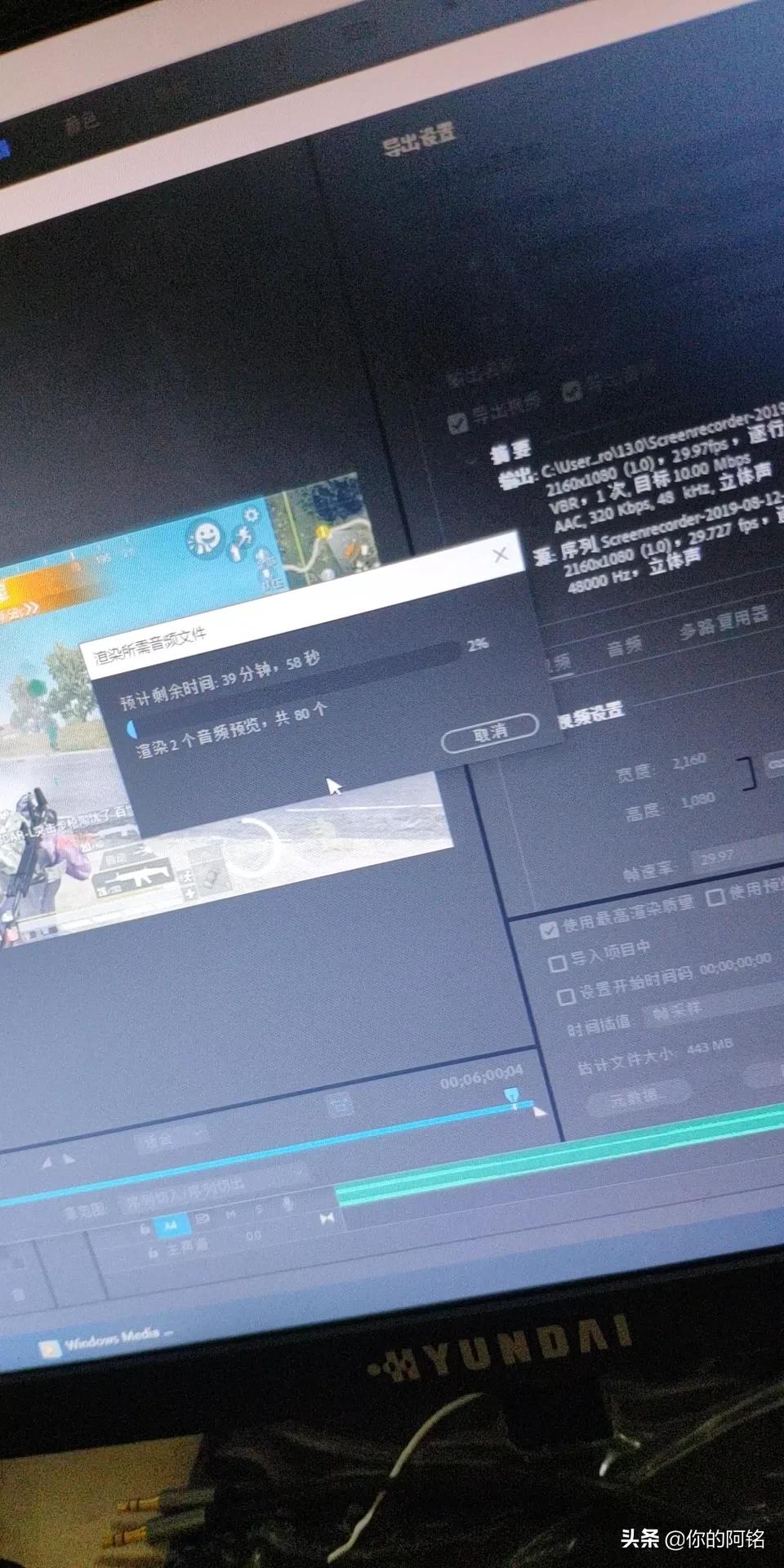Viewport: 784px width, 1568px height.
Task: Click the out-point timecode 00;06;00;04
Action: point(482,1076)
